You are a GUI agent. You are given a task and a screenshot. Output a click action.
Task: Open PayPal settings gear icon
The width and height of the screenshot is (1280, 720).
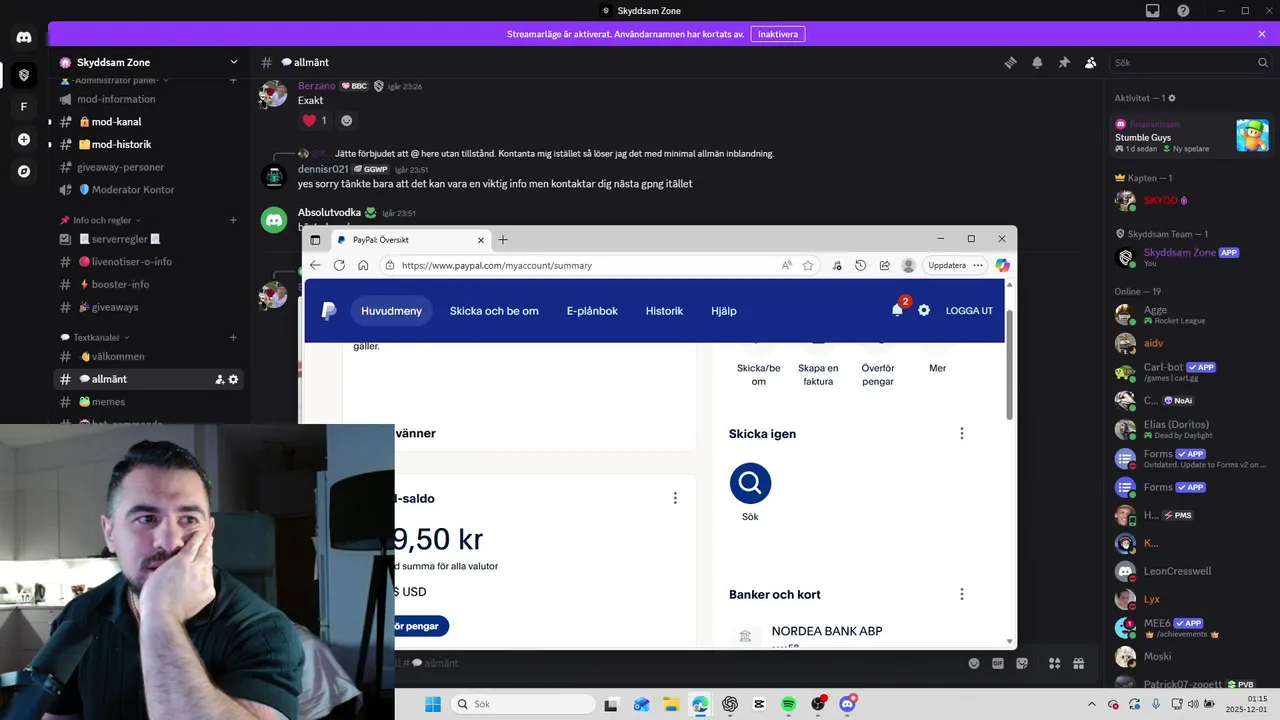tap(924, 310)
